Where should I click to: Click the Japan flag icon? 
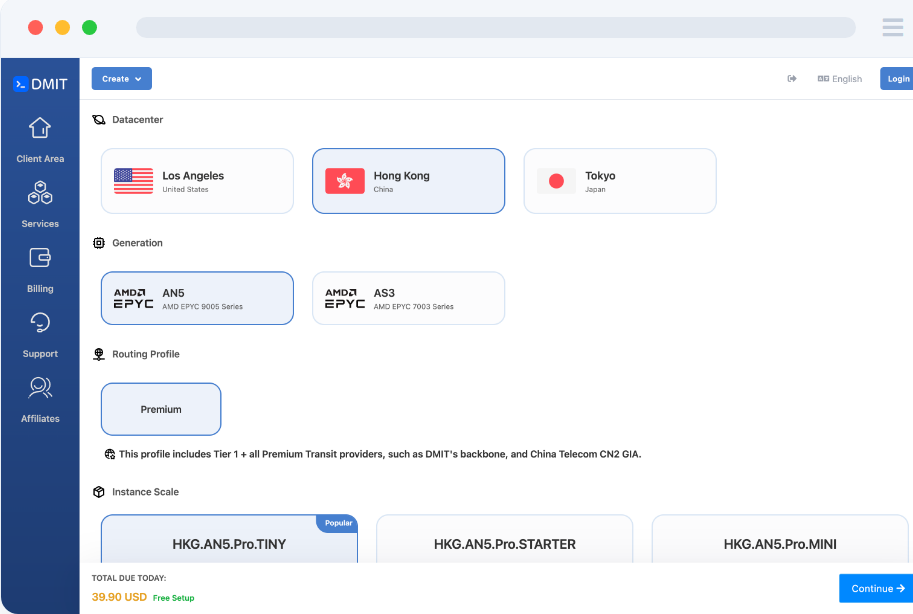[x=556, y=181]
